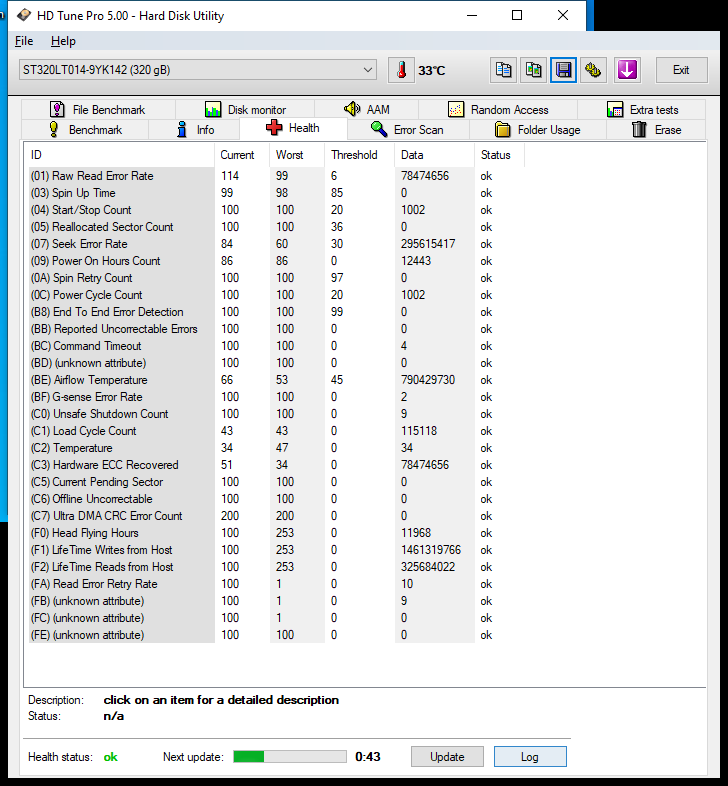
Task: Click the yellow Folder Usage icon
Action: pos(502,129)
